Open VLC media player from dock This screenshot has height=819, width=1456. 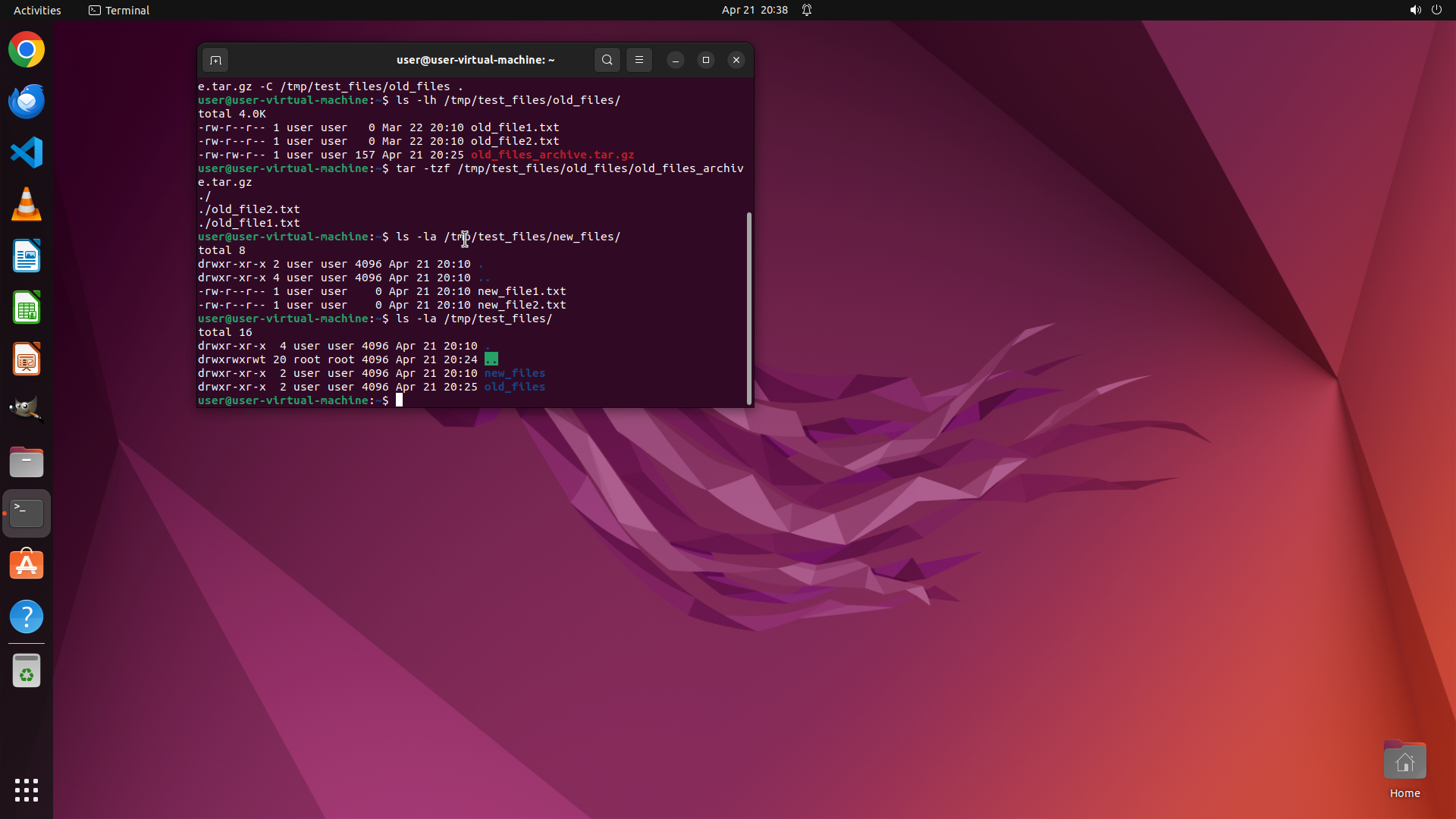tap(27, 205)
